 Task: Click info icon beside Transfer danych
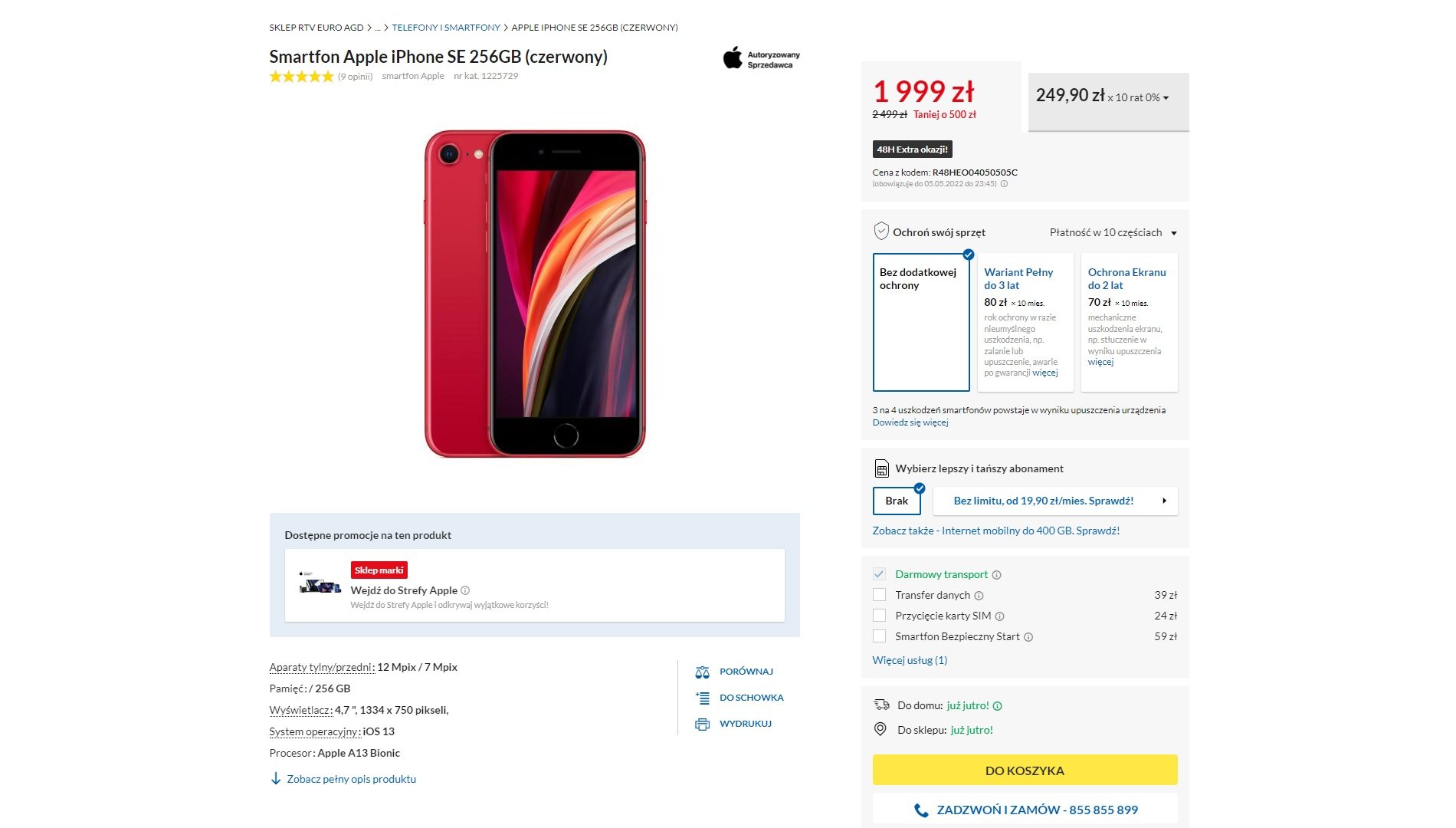click(979, 596)
